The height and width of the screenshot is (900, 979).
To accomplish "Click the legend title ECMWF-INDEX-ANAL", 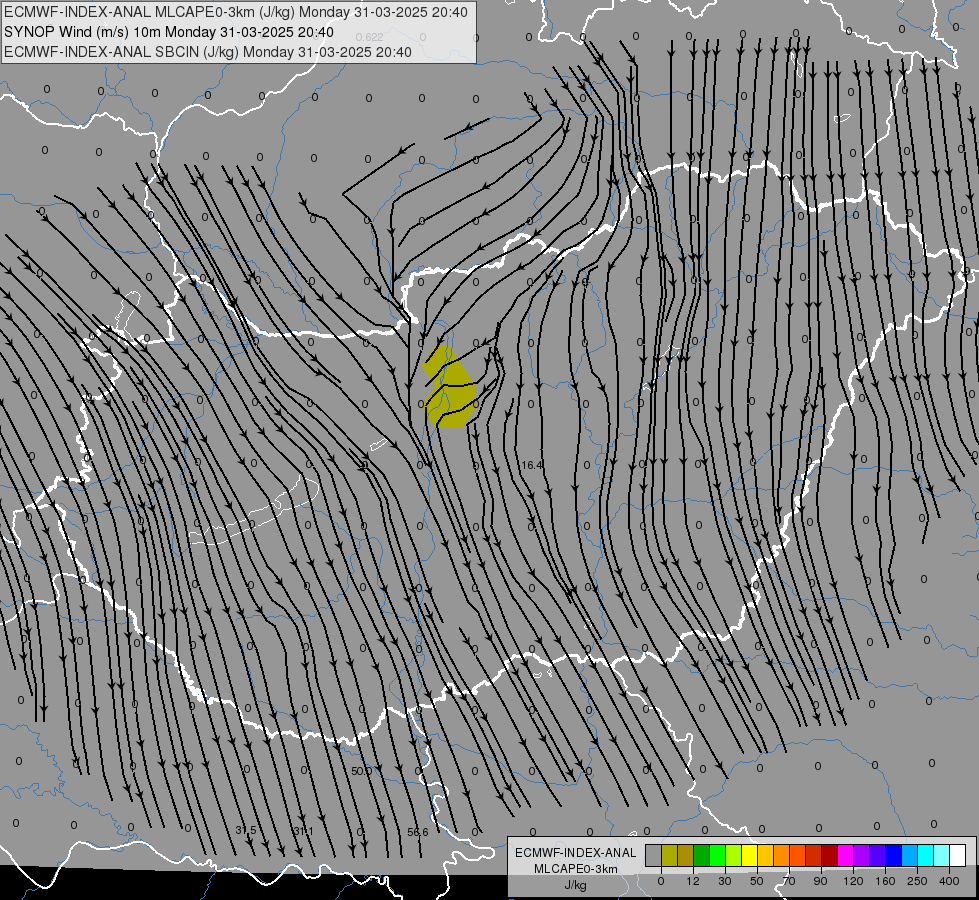I will coord(576,853).
